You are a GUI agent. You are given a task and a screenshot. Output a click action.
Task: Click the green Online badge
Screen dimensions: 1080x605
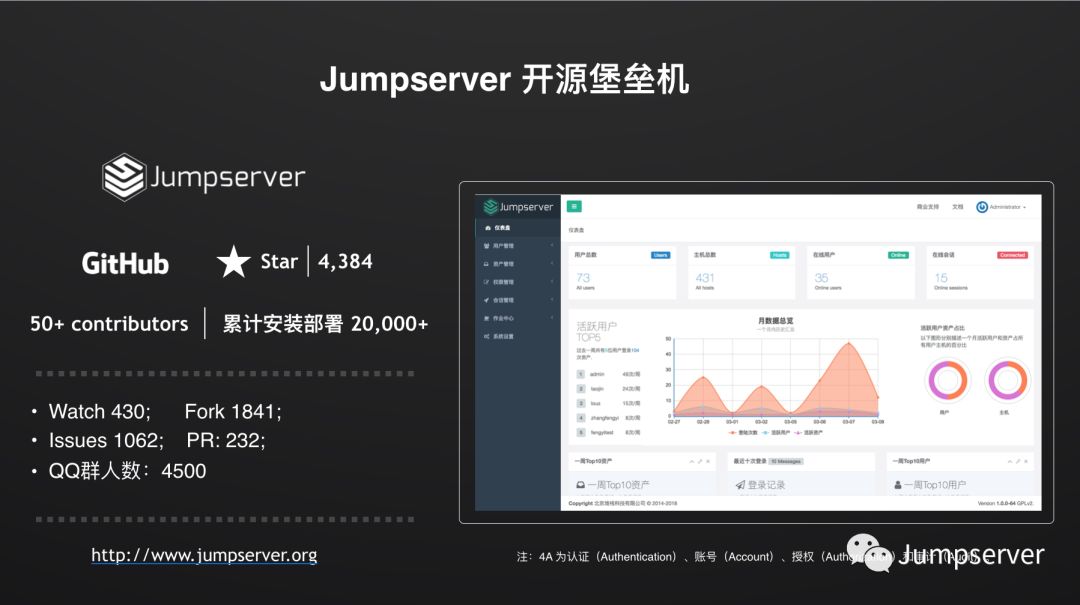898,255
